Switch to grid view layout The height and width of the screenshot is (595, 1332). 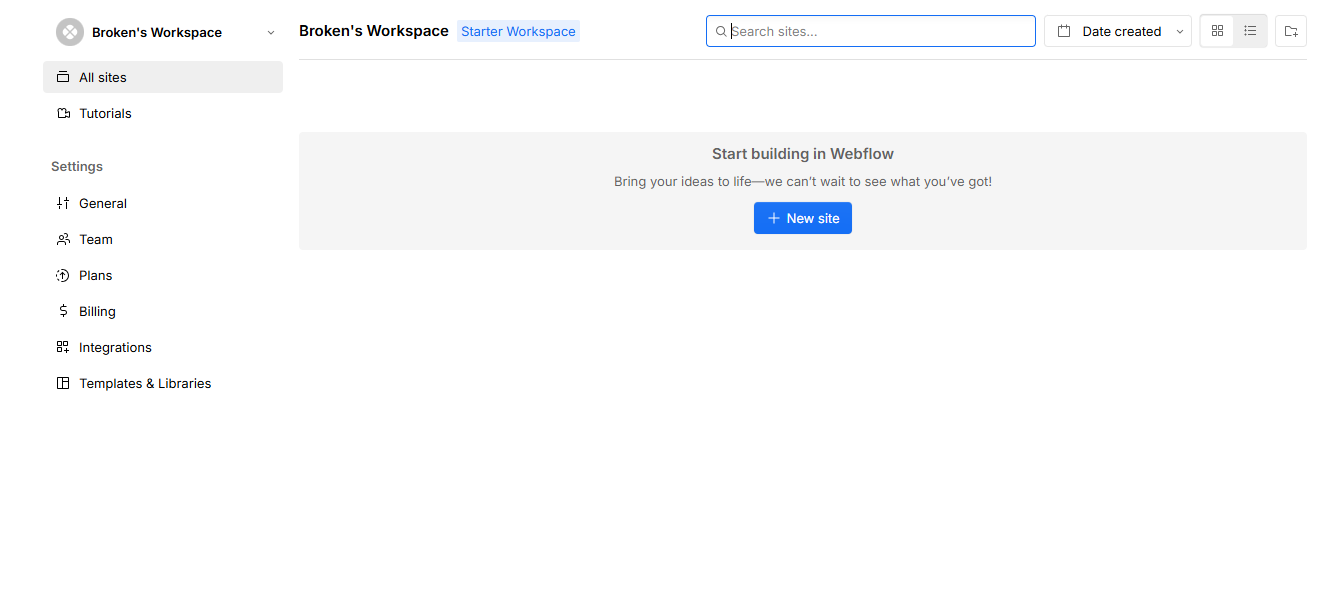1217,31
